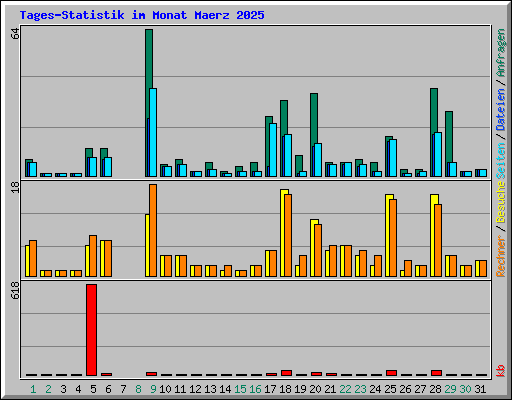Click day label '27' on the x-axis
The width and height of the screenshot is (512, 400).
420,389
